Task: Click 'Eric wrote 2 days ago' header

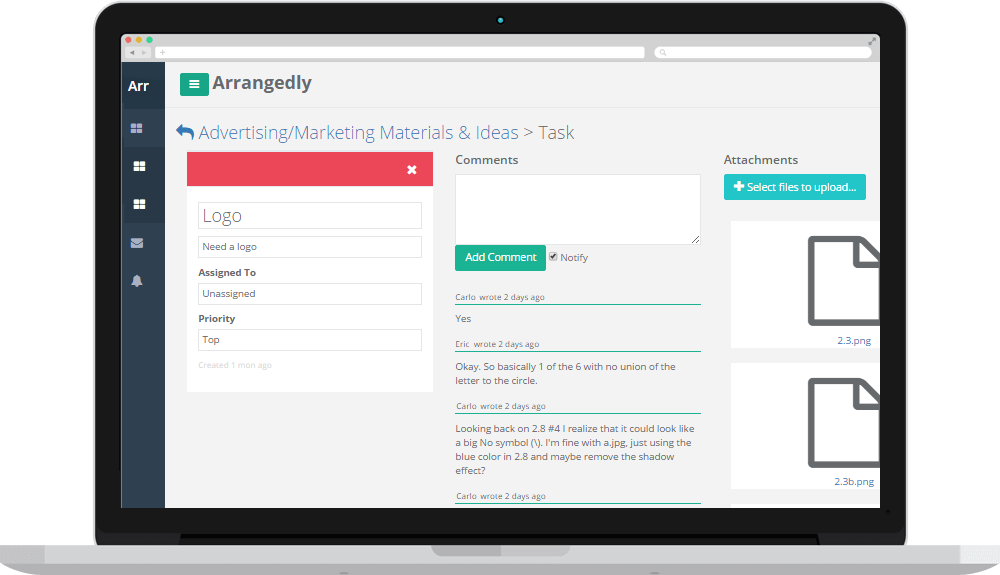Action: [x=497, y=344]
